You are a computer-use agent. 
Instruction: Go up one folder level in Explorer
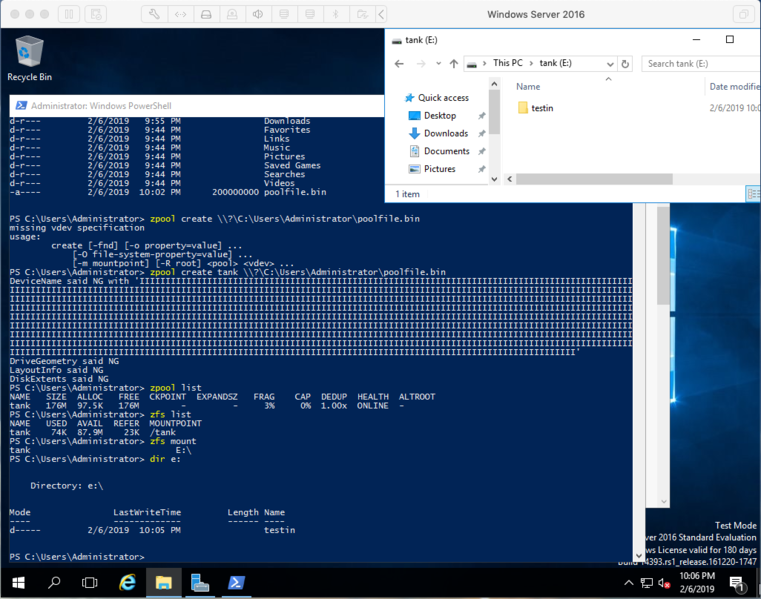(x=454, y=64)
